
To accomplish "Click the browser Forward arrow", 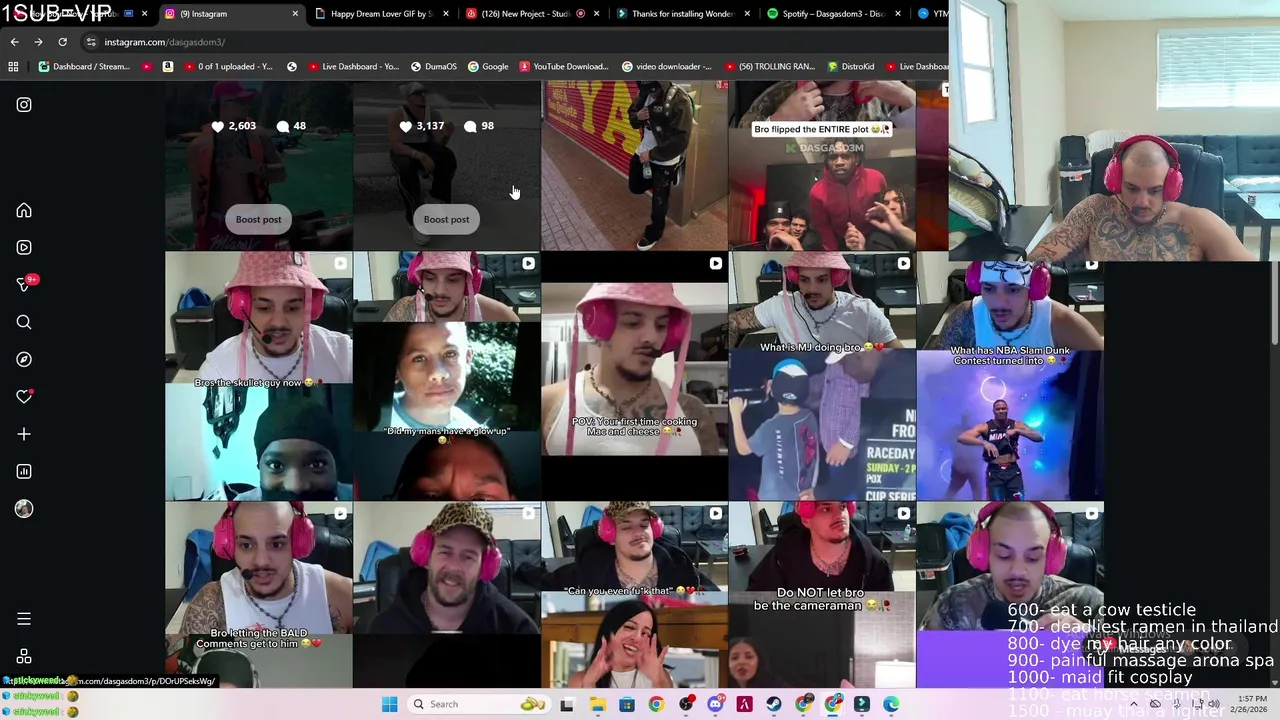I will [38, 42].
